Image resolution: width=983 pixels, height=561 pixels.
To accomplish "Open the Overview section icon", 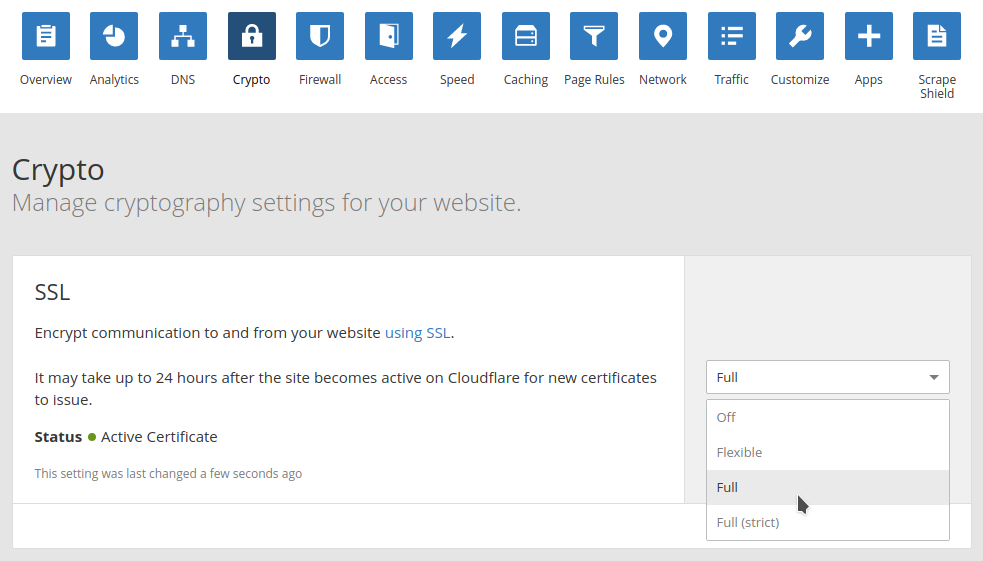I will click(46, 37).
